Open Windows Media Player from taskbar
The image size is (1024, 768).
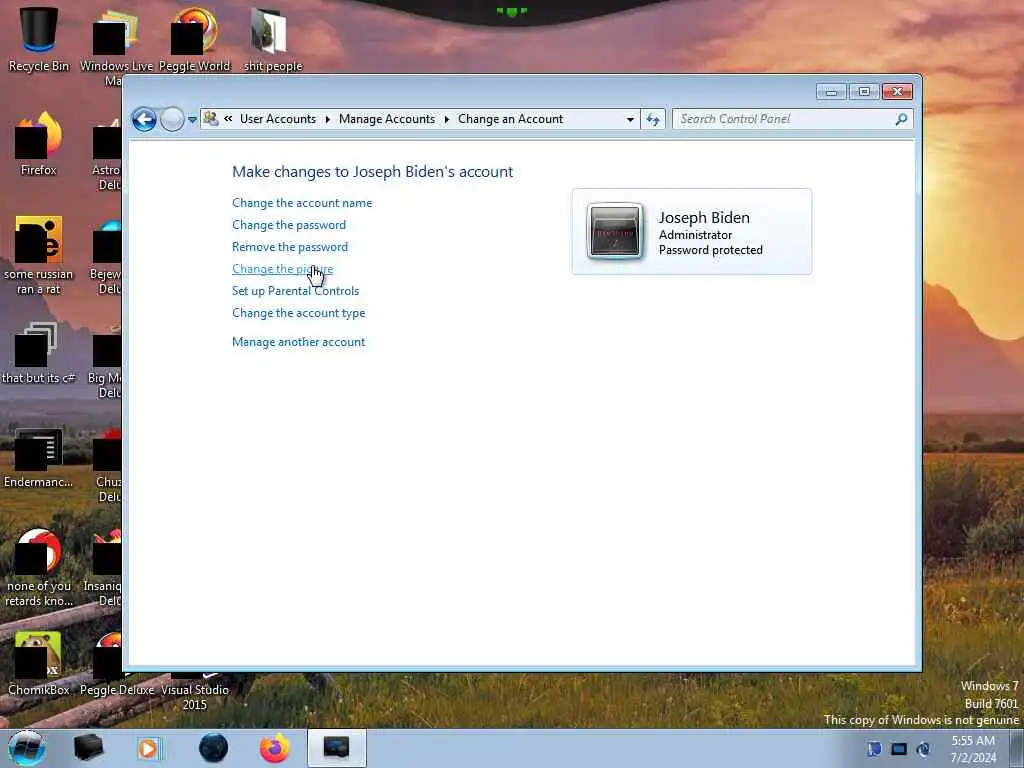pyautogui.click(x=148, y=748)
